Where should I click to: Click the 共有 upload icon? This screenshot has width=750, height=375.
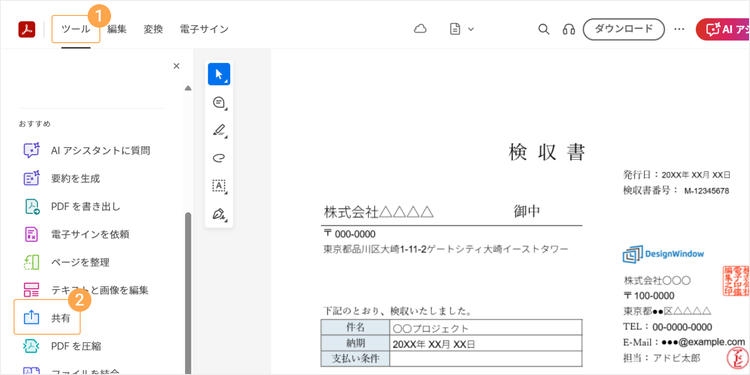pyautogui.click(x=32, y=318)
